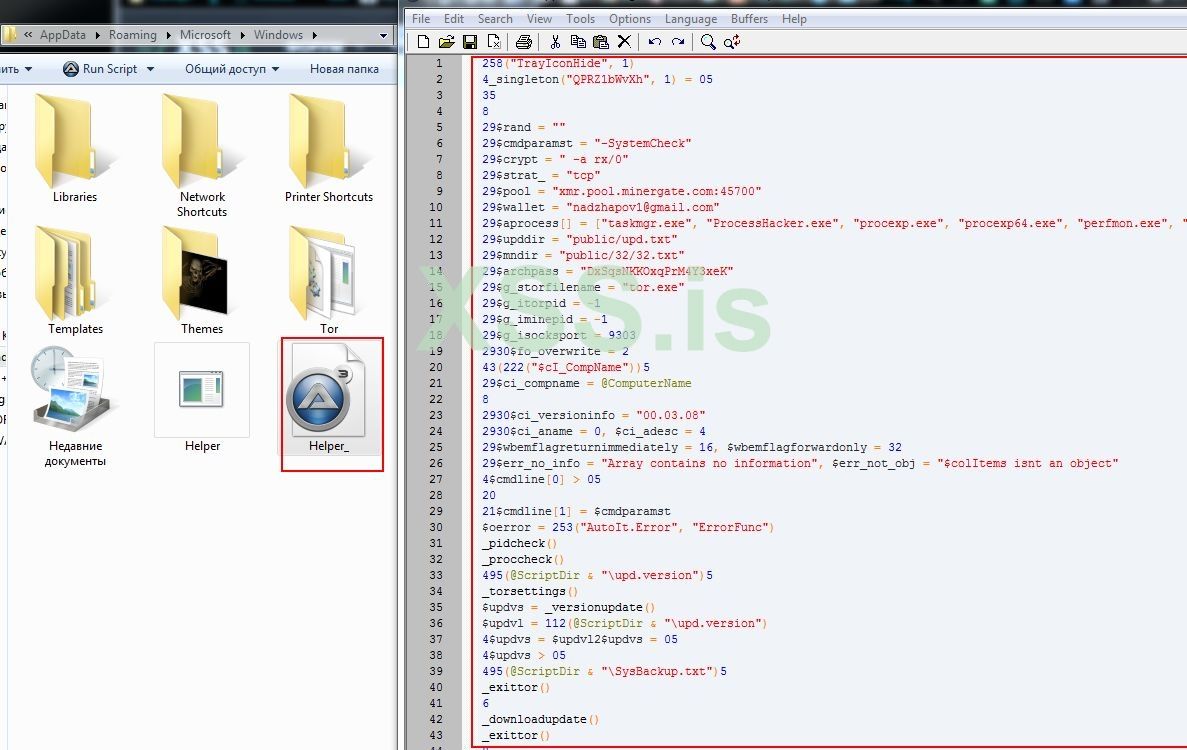This screenshot has height=750, width=1187.
Task: Click Windows in the address breadcrumb
Action: (x=278, y=35)
